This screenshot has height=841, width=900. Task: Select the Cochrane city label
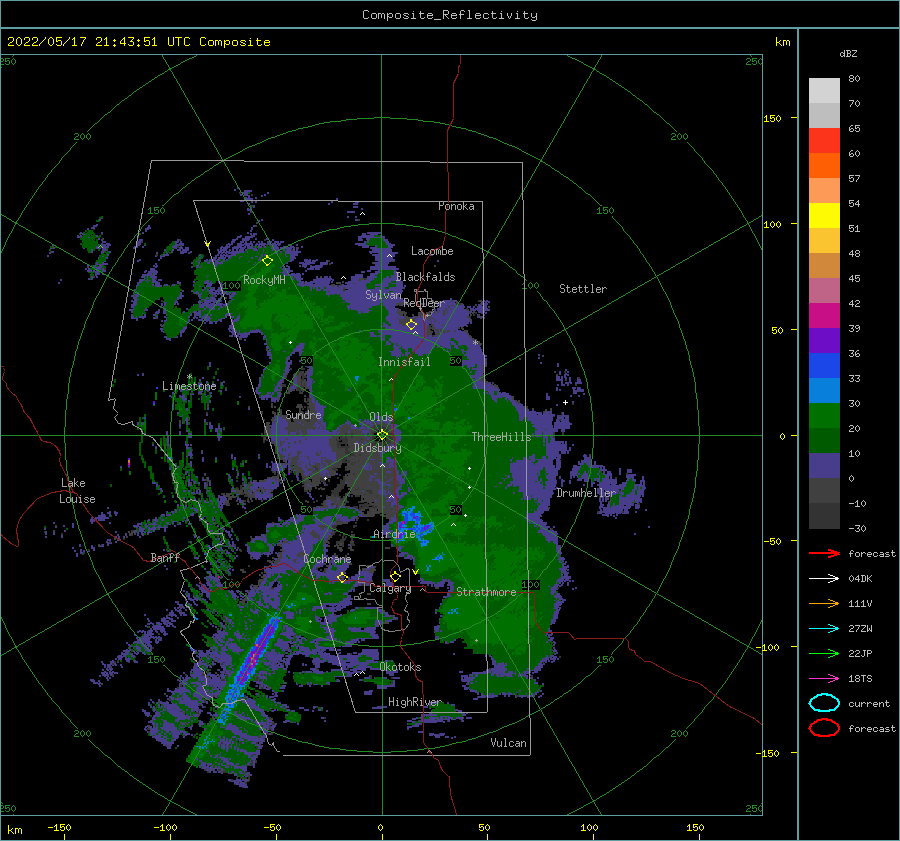coord(327,559)
